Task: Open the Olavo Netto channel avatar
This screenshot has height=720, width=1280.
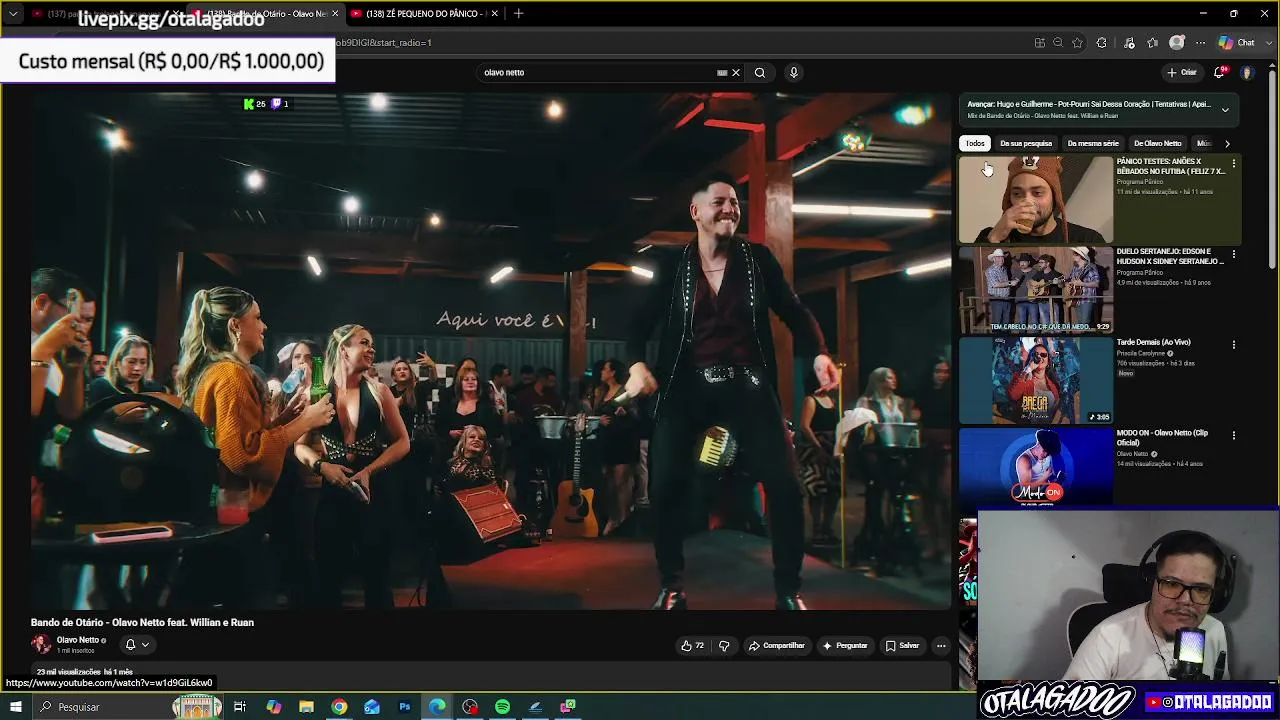Action: (41, 645)
